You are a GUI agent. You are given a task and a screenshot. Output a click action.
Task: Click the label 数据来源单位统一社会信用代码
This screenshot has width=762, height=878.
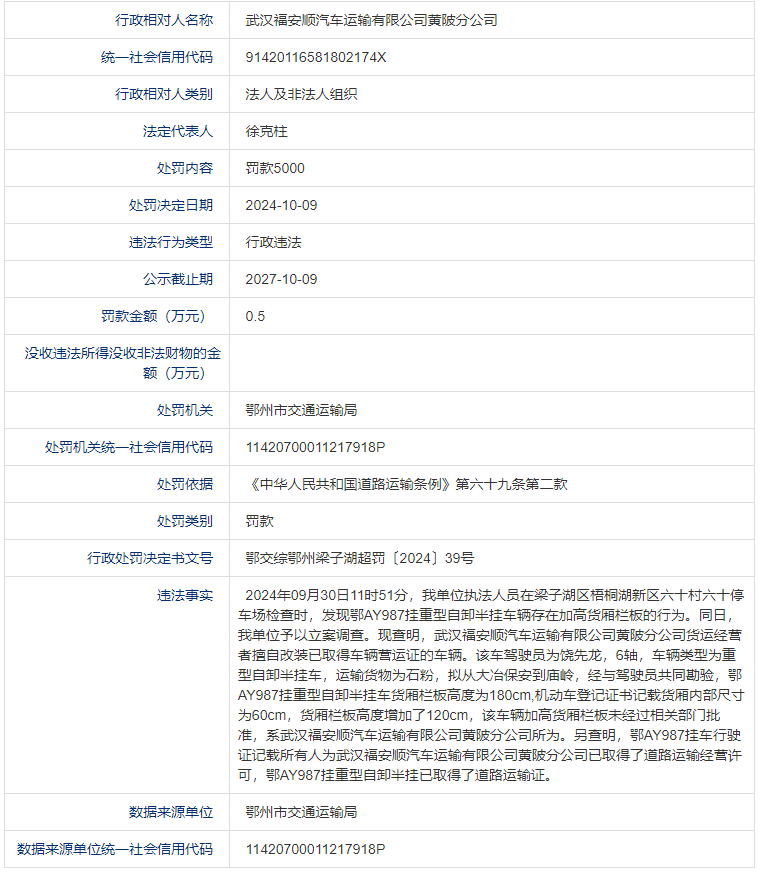[x=115, y=849]
